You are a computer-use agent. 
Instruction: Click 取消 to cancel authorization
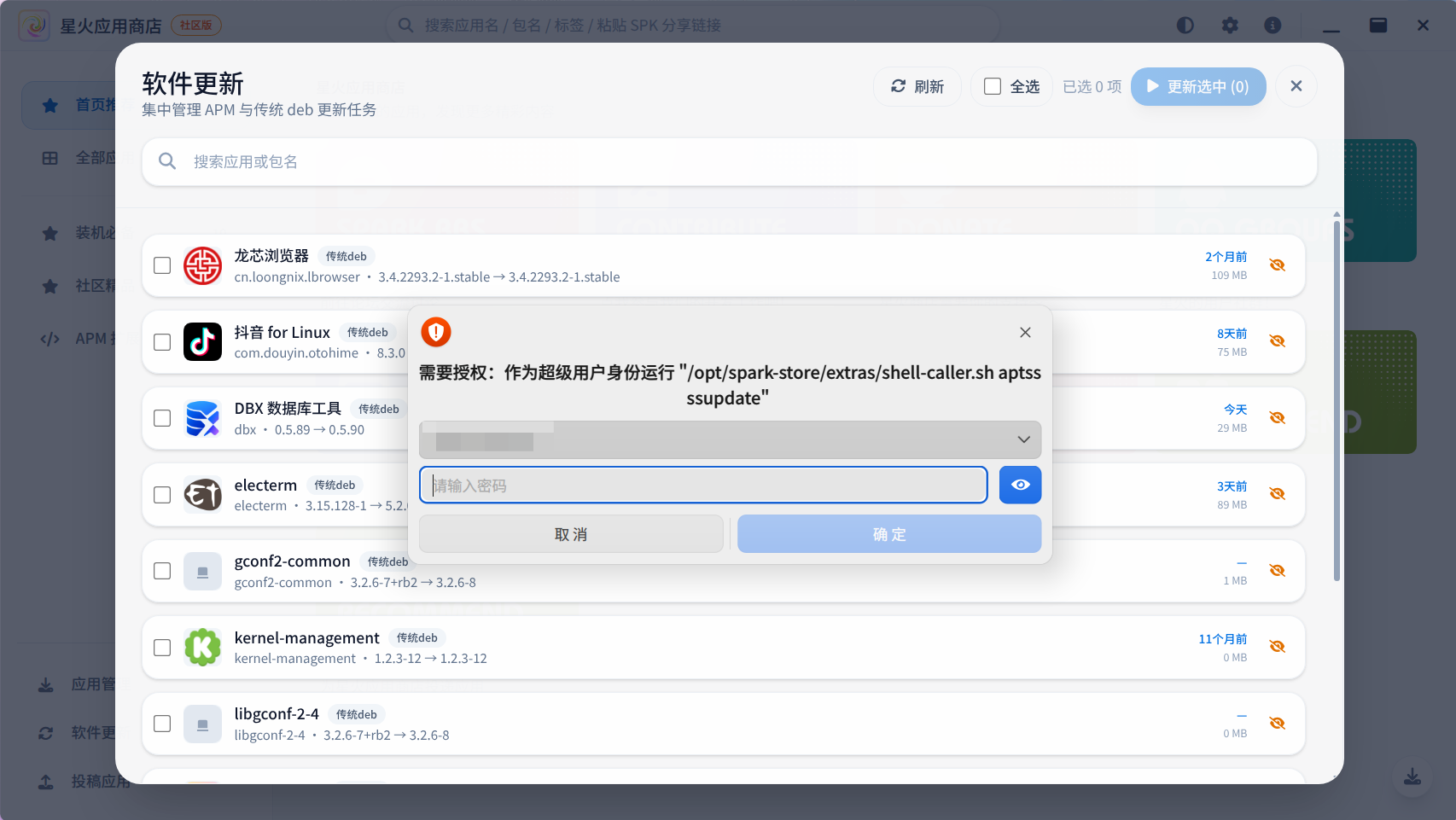click(x=571, y=534)
